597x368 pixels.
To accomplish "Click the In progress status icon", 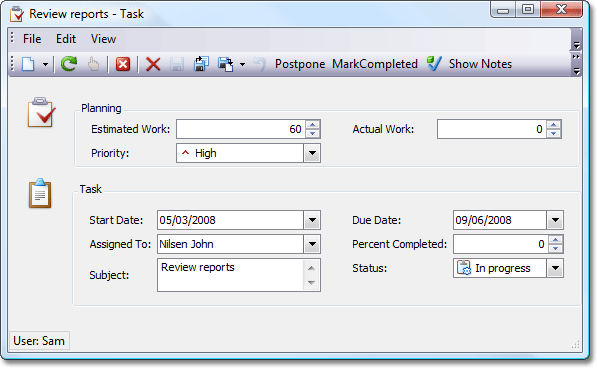I will pyautogui.click(x=464, y=268).
